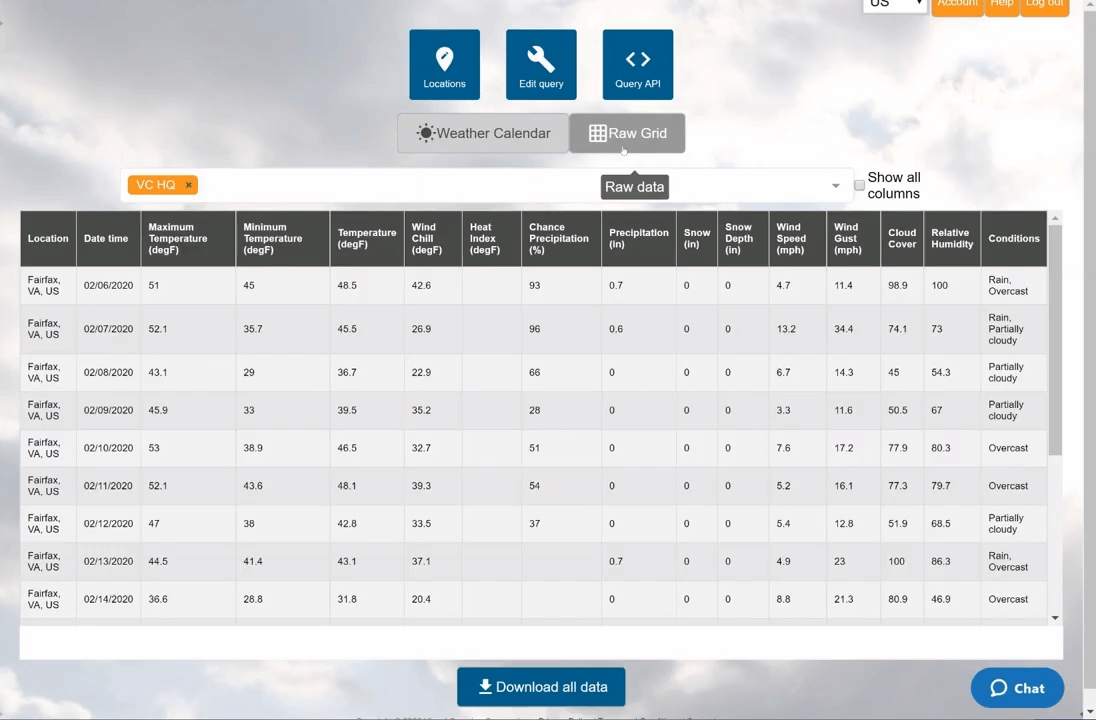Click the Edit query wrench icon
1096x720 pixels.
[541, 60]
